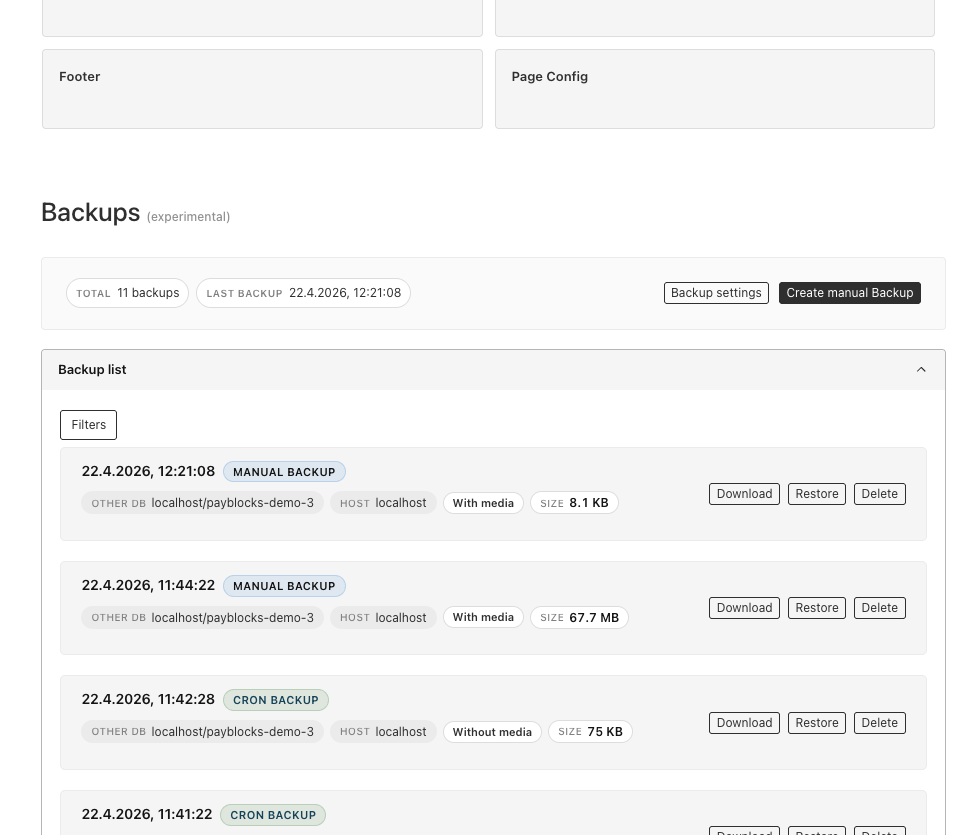The image size is (976, 835).
Task: Delete the 12:21:08 backup
Action: click(880, 494)
